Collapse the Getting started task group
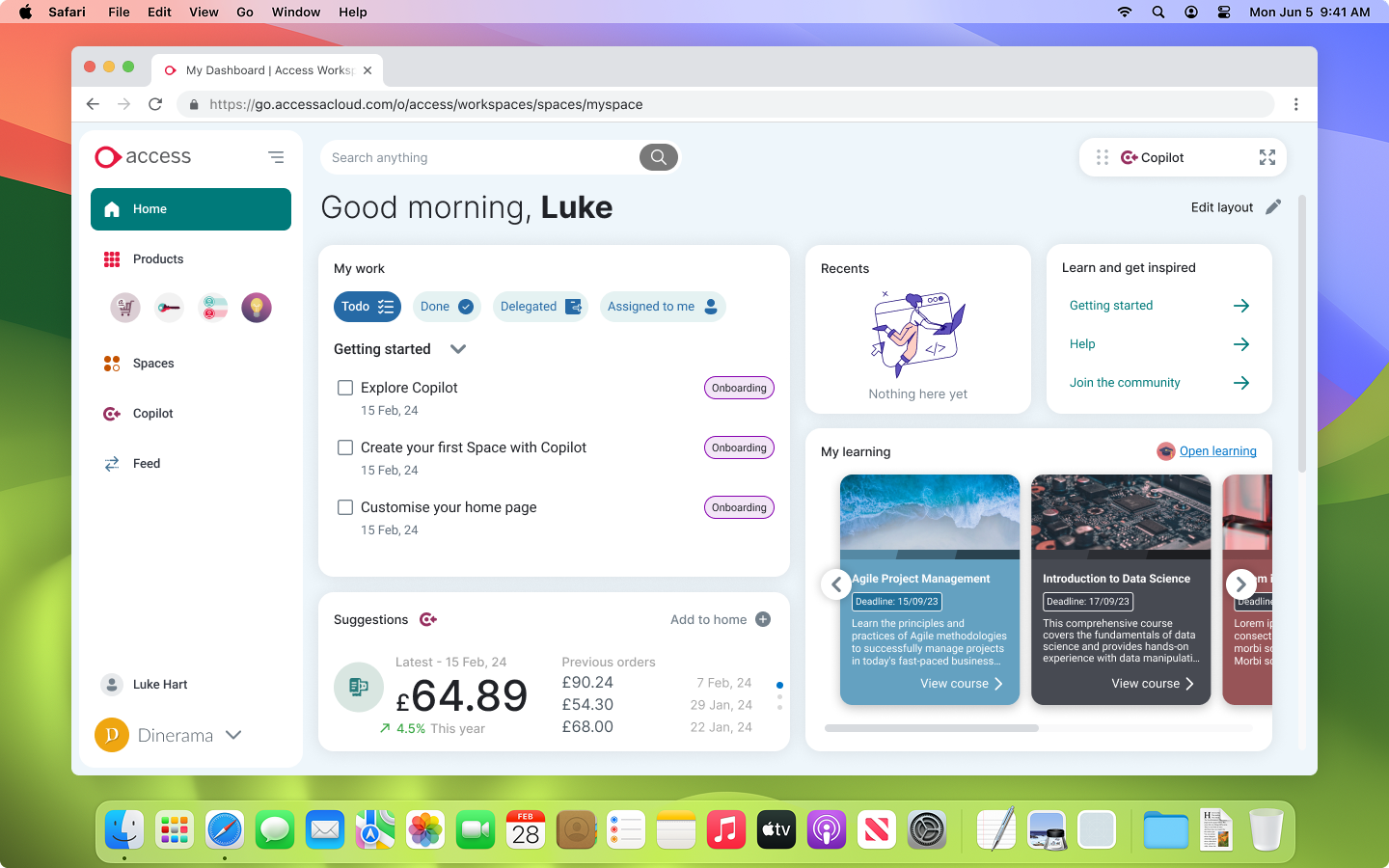This screenshot has height=868, width=1389. pos(458,349)
